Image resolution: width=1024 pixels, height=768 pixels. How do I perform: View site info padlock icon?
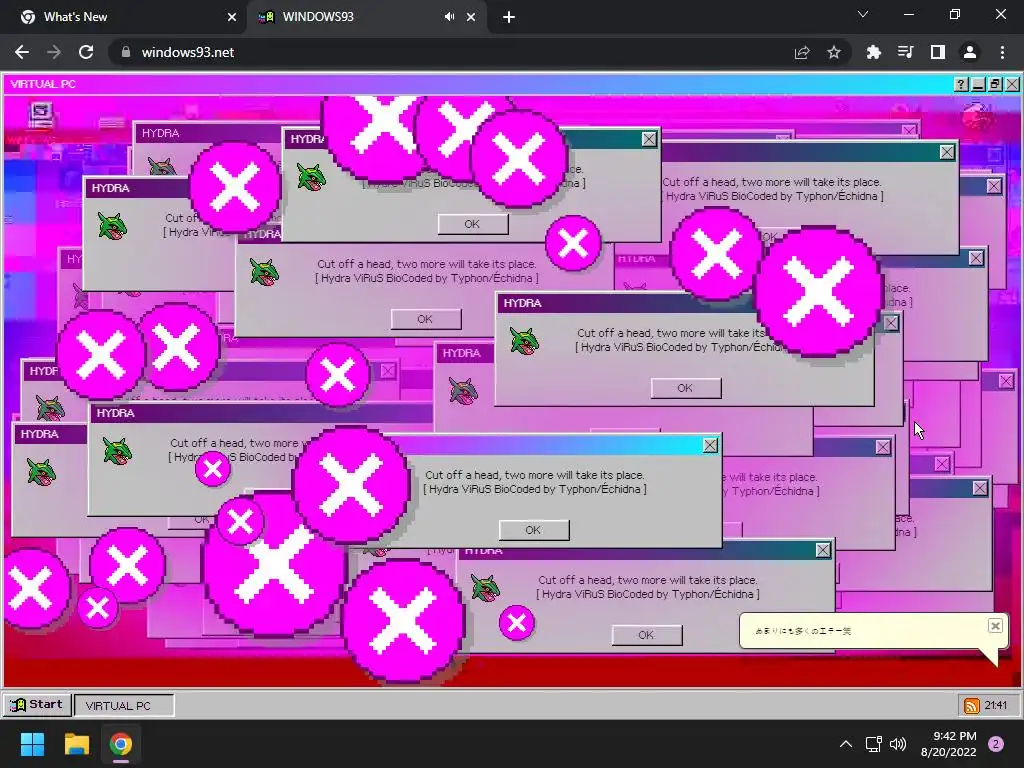126,52
